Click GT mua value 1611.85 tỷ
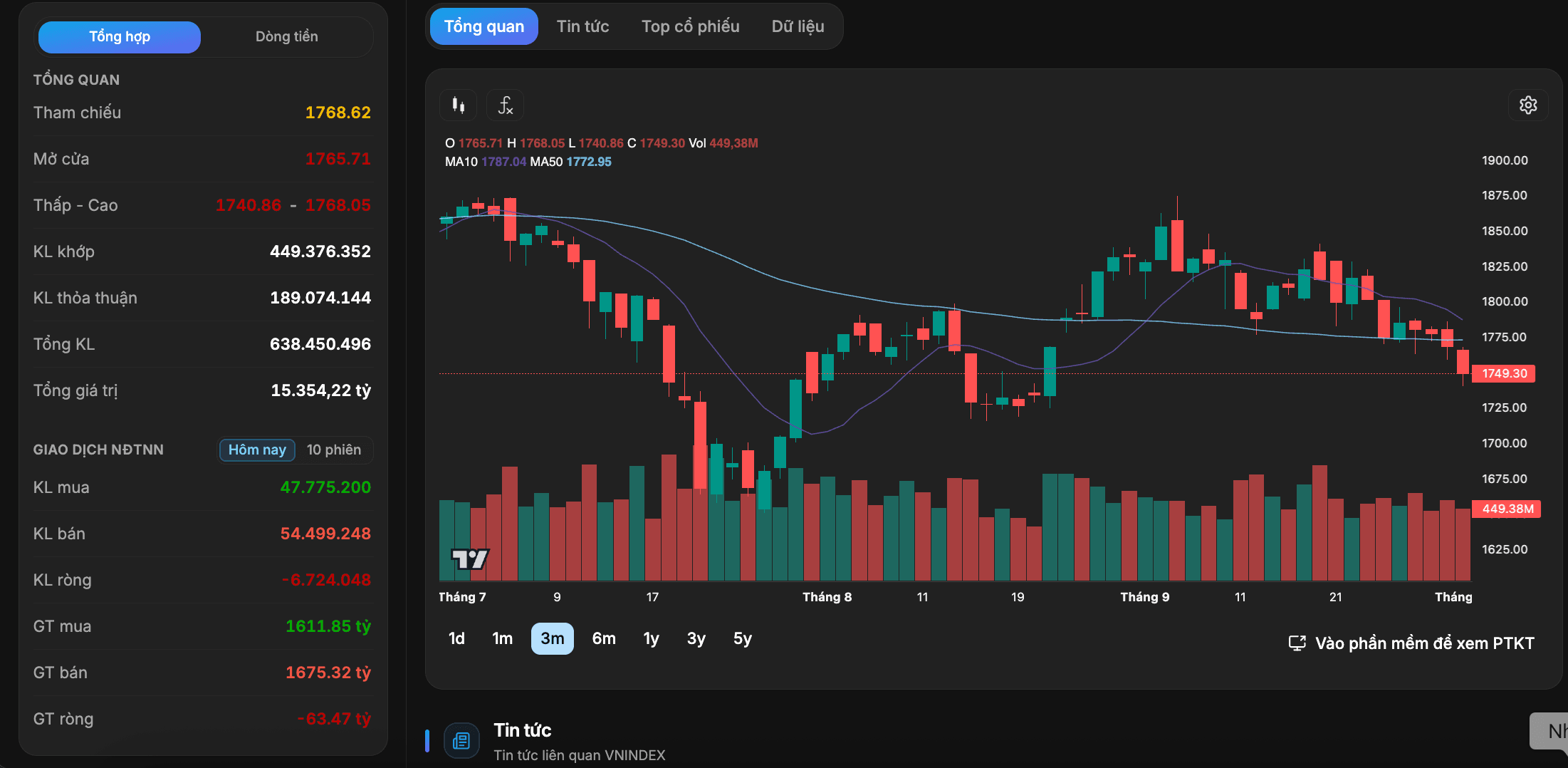Screen dimensions: 1568x768 (328, 626)
